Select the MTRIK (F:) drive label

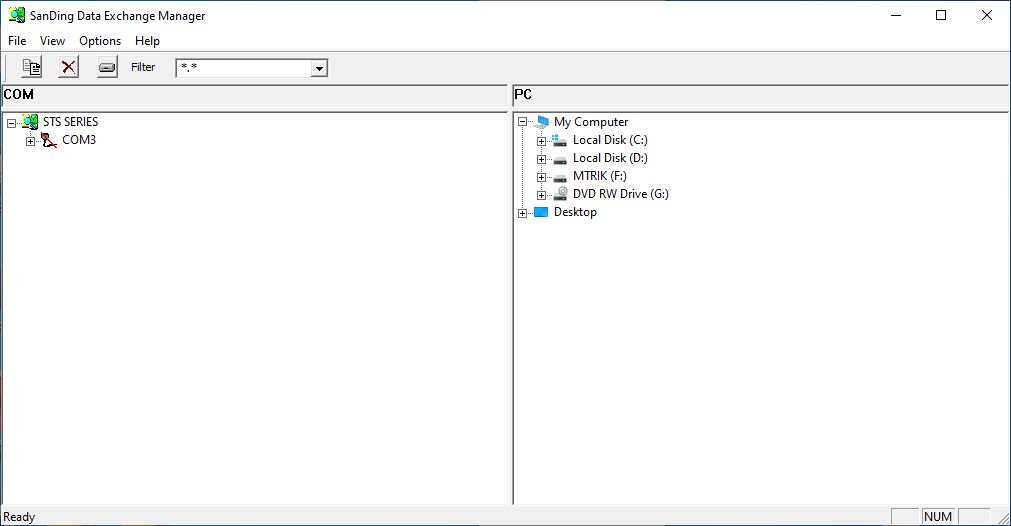pos(599,176)
